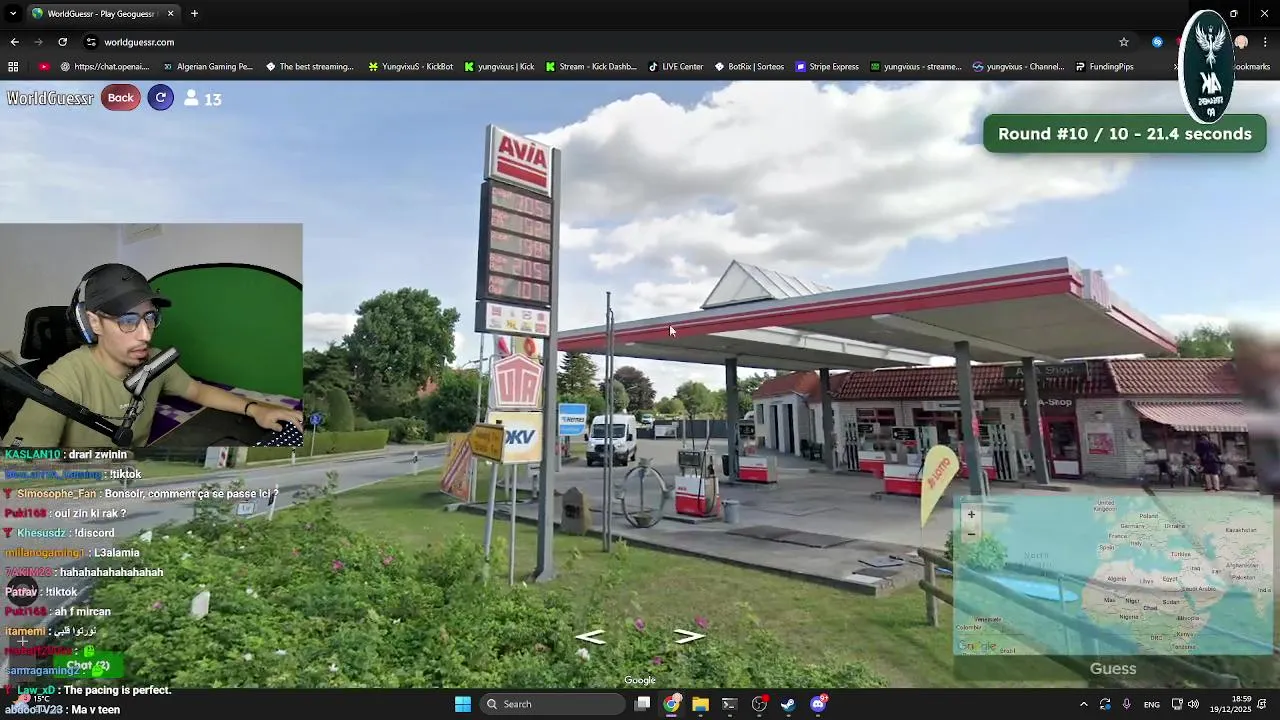Screen dimensions: 1280x720
Task: Open the yungvixus - streame... bookmark
Action: click(916, 67)
